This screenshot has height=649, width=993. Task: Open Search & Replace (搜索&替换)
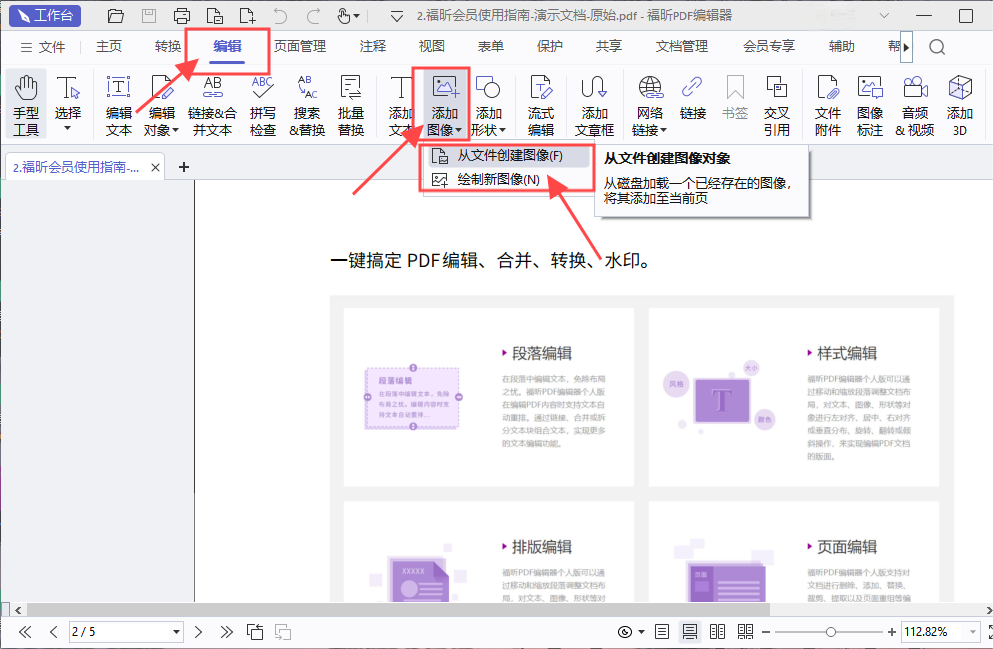pyautogui.click(x=307, y=104)
